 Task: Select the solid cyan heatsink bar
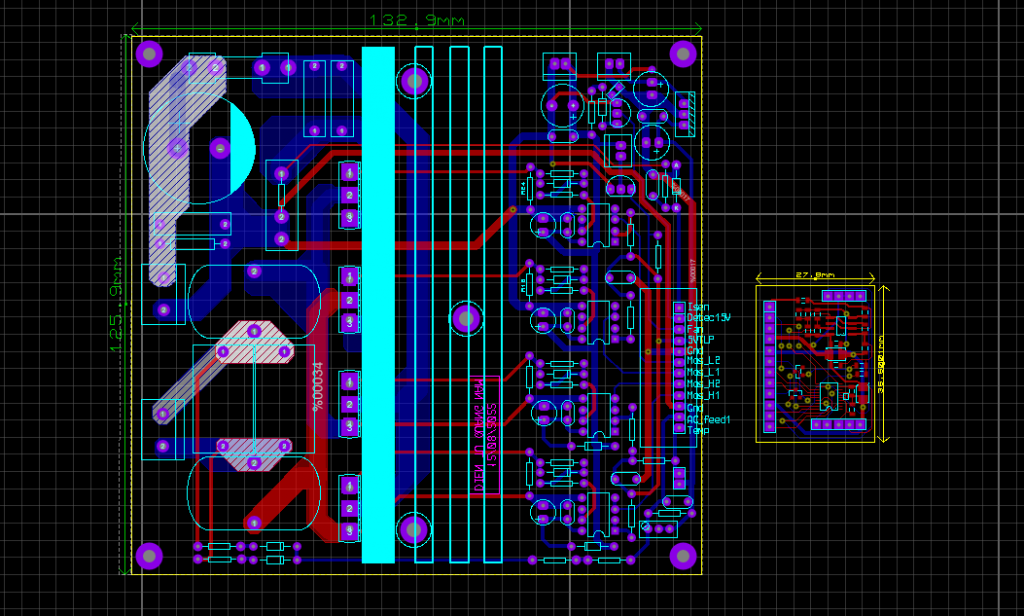click(378, 304)
